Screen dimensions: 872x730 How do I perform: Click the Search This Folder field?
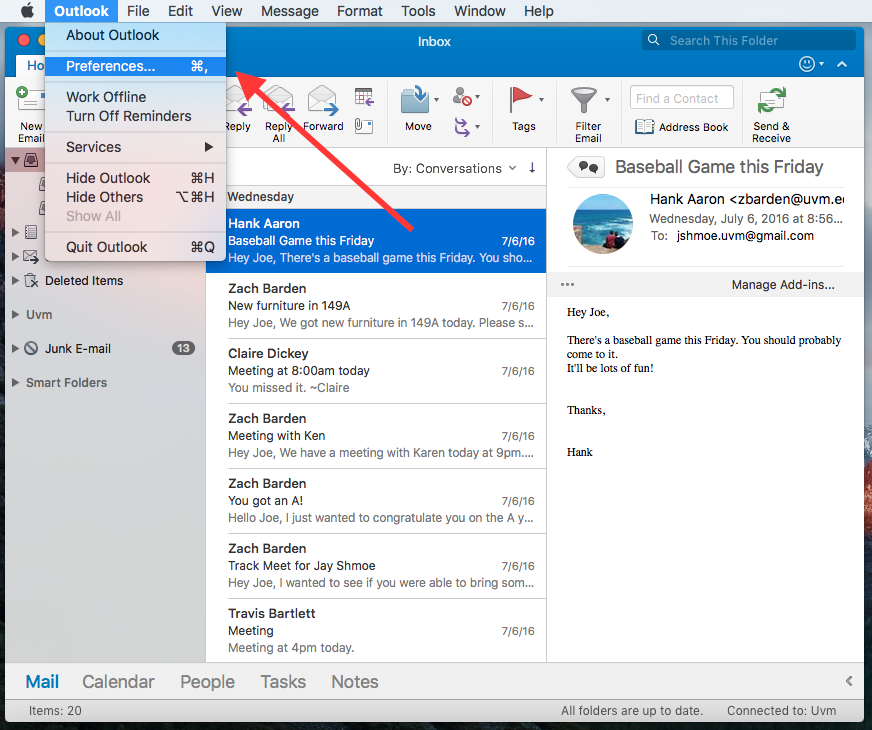[749, 40]
